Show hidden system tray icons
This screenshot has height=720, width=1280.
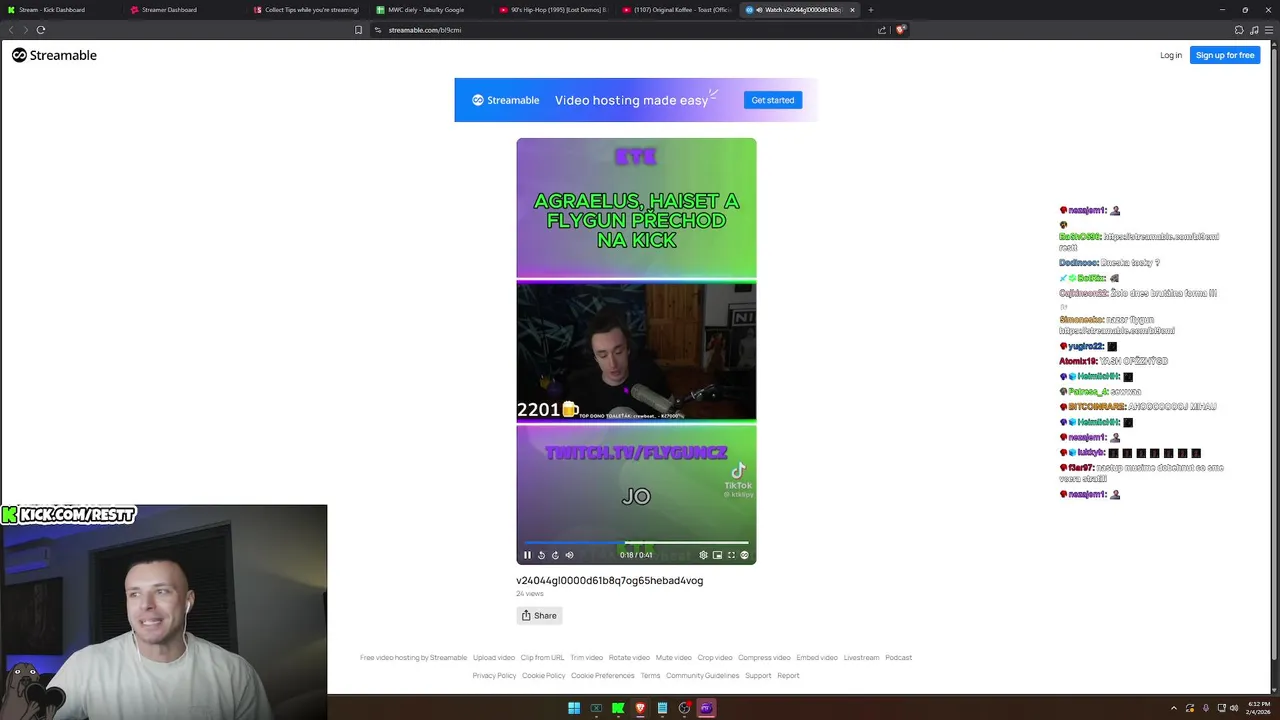click(1174, 708)
